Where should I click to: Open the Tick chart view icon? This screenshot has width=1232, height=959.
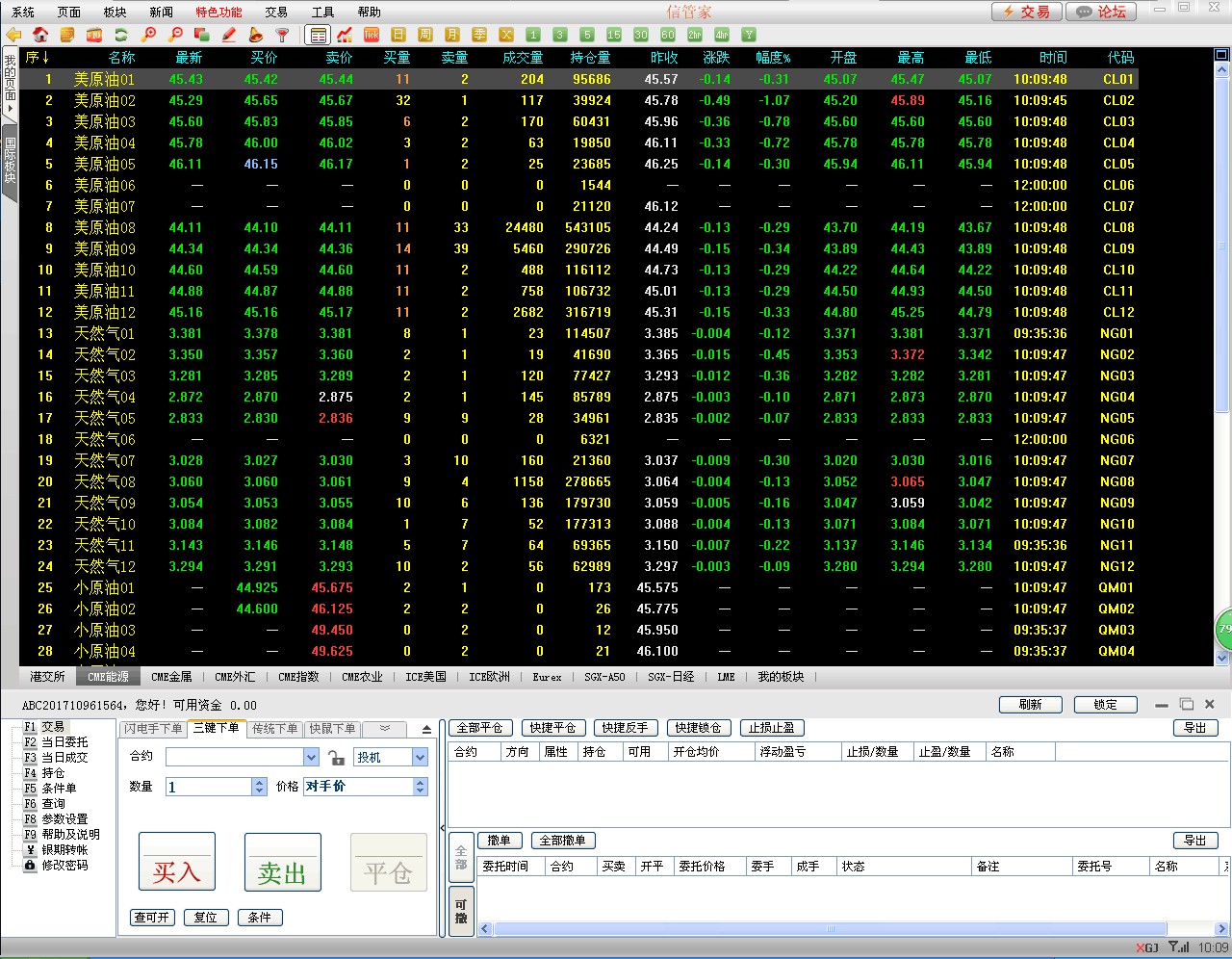[372, 35]
